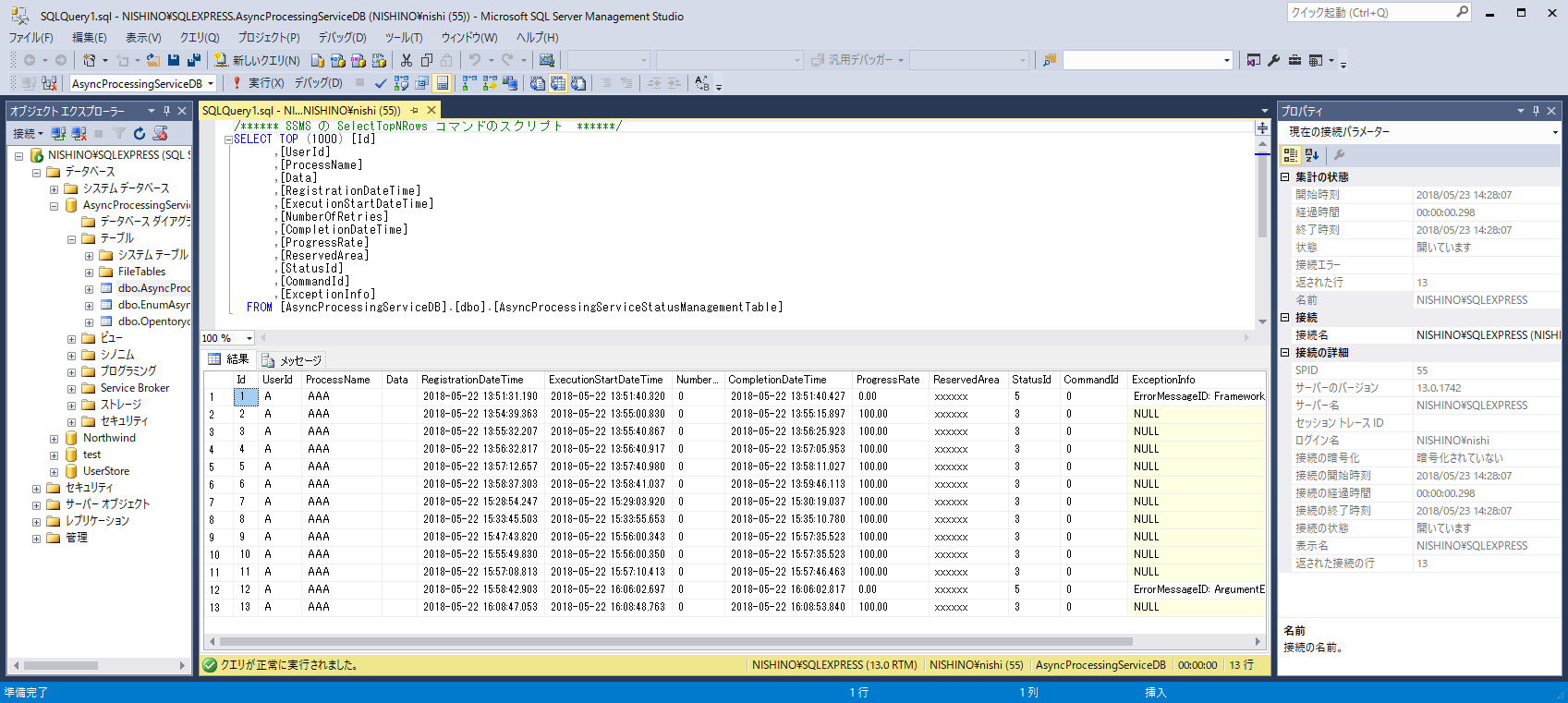The image size is (1568, 703).
Task: Toggle the Results to Grid button
Action: pyautogui.click(x=558, y=83)
